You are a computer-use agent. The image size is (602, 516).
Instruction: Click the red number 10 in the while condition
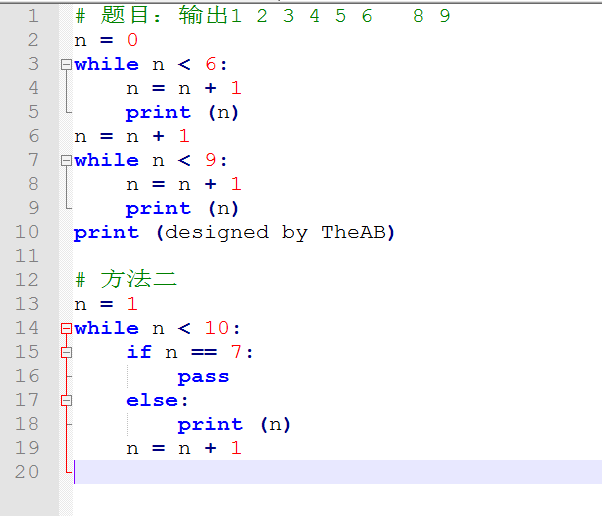click(217, 328)
